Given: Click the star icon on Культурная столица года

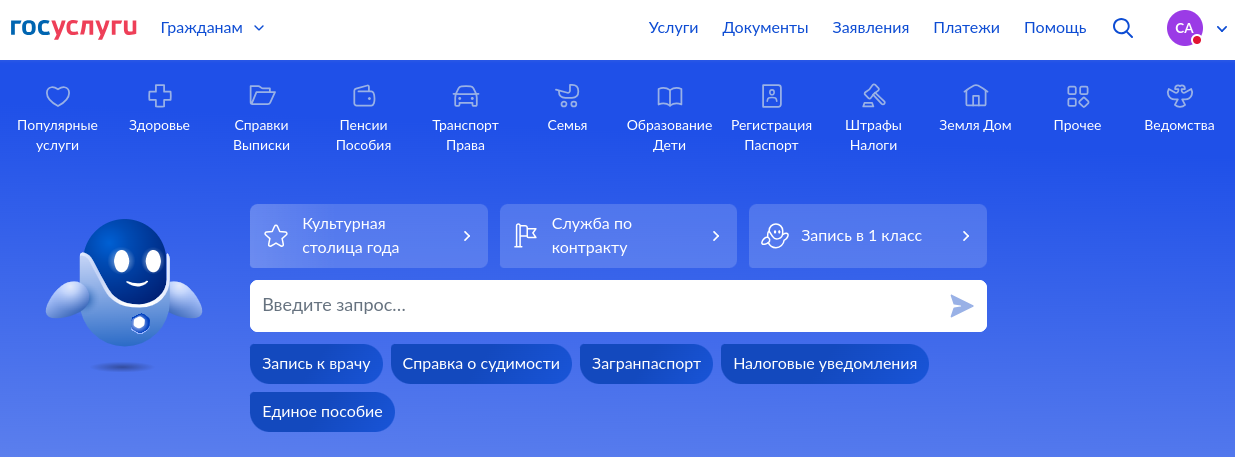Looking at the screenshot, I should coord(275,236).
